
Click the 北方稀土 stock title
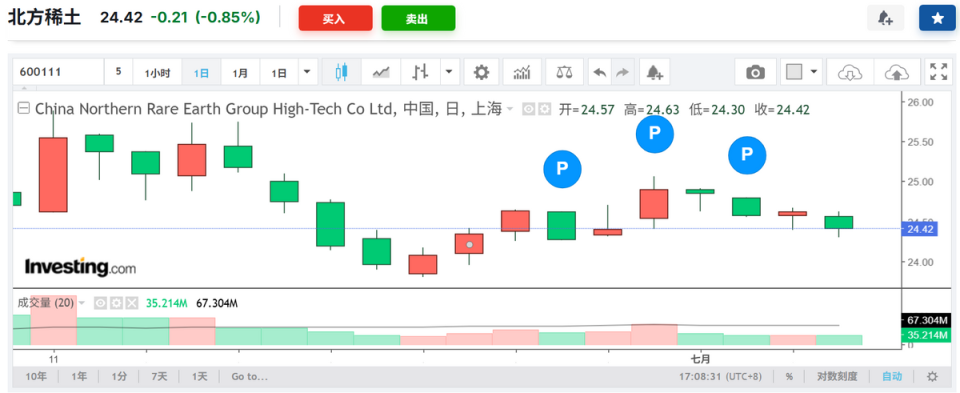coord(44,18)
